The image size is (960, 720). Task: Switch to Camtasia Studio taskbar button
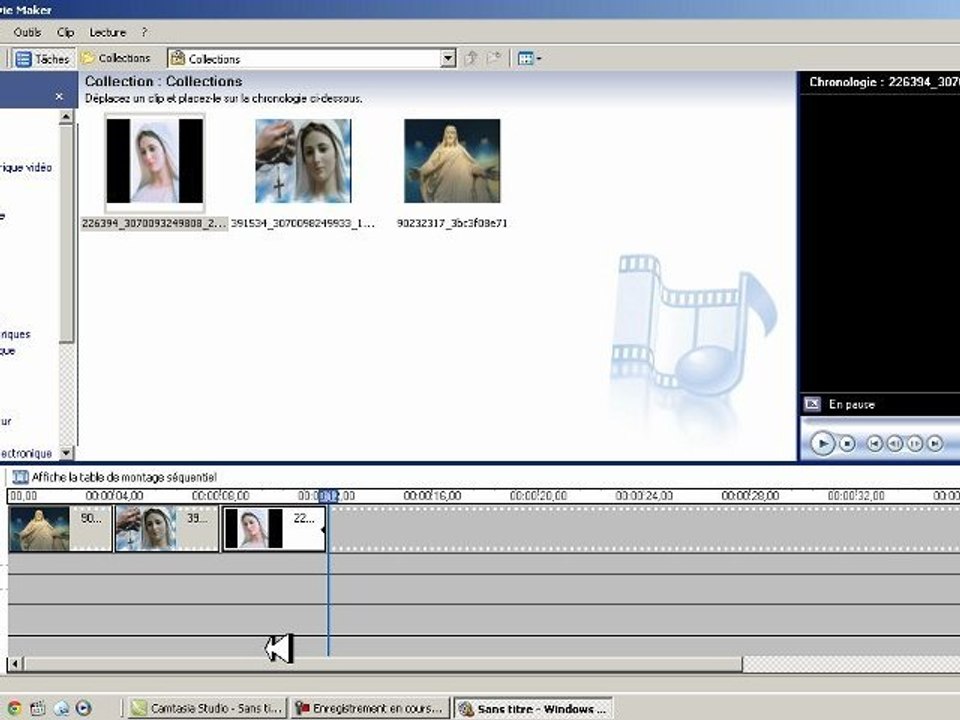click(x=206, y=708)
